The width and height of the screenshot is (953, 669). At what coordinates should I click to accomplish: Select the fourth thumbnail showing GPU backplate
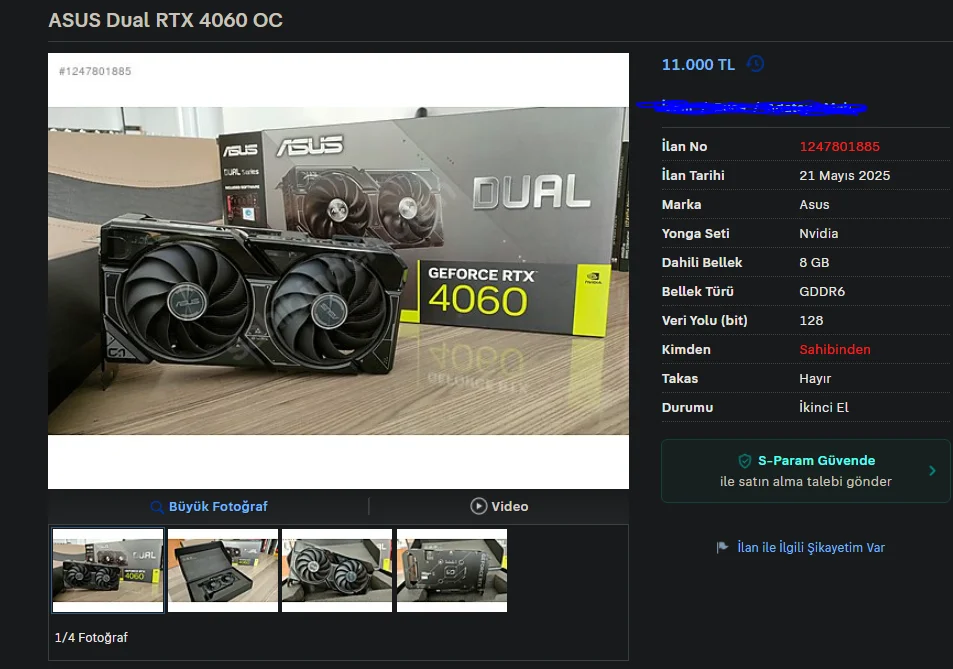[452, 570]
